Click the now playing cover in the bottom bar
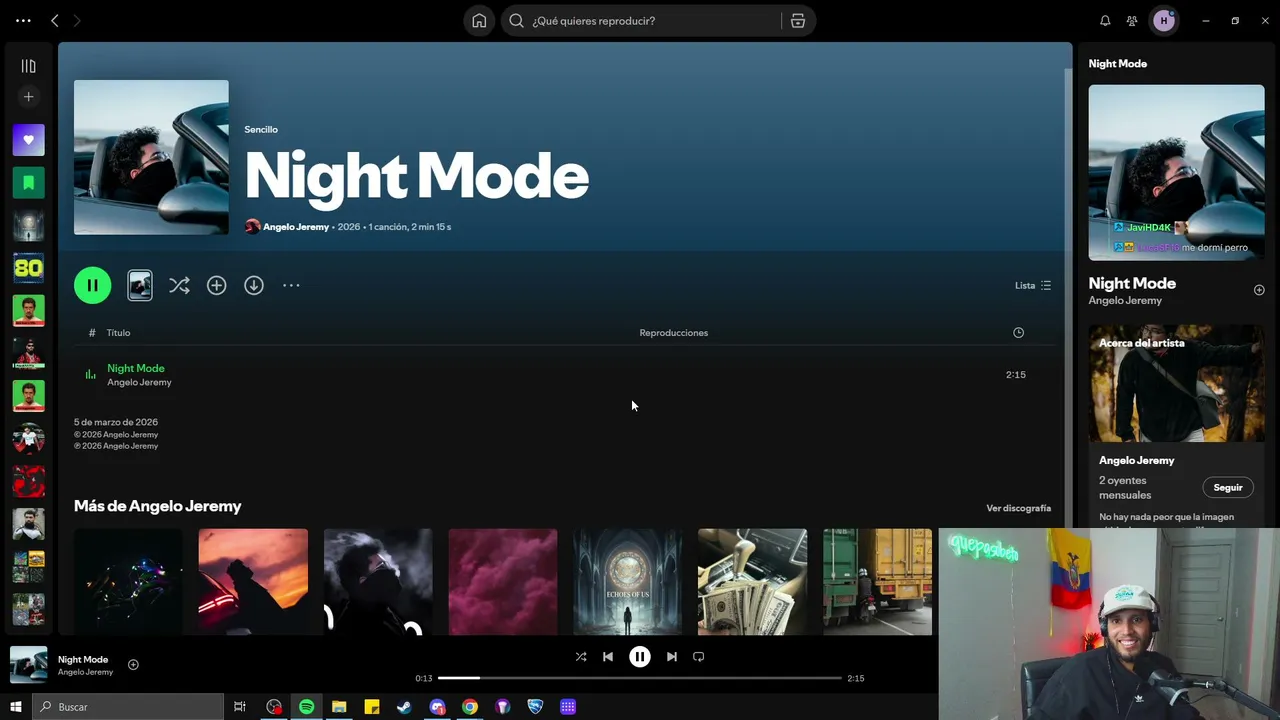The image size is (1280, 720). pyautogui.click(x=28, y=665)
